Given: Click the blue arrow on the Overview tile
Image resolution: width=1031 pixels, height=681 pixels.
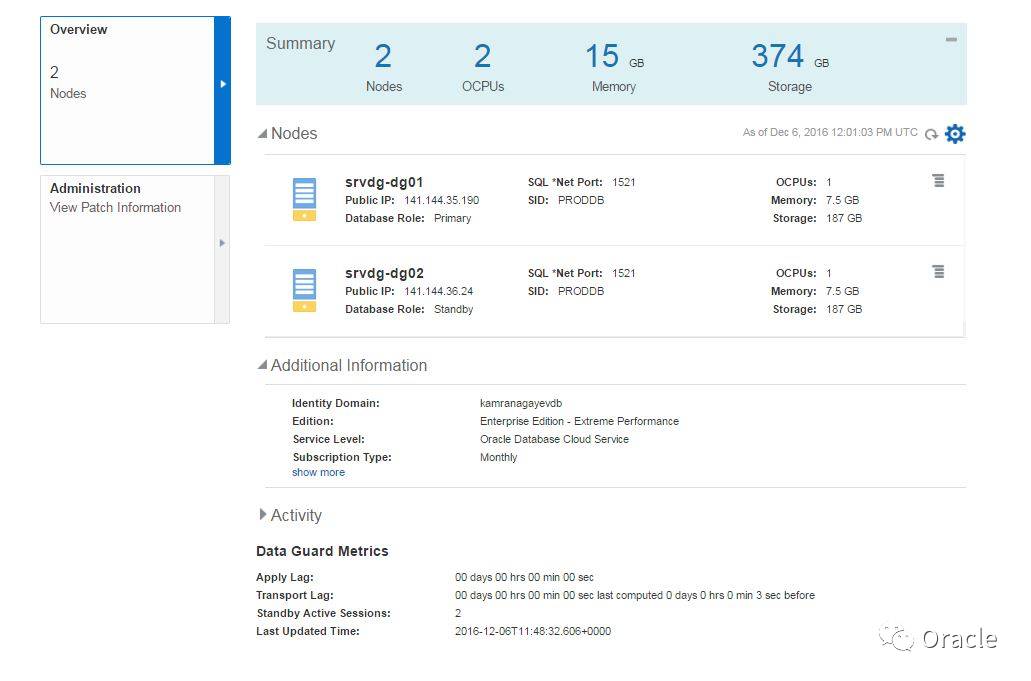Looking at the screenshot, I should pos(223,84).
